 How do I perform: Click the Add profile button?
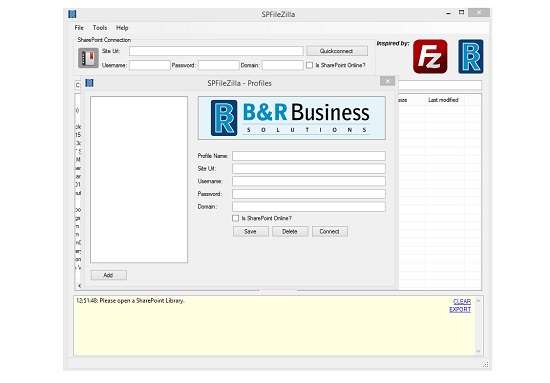(x=109, y=275)
